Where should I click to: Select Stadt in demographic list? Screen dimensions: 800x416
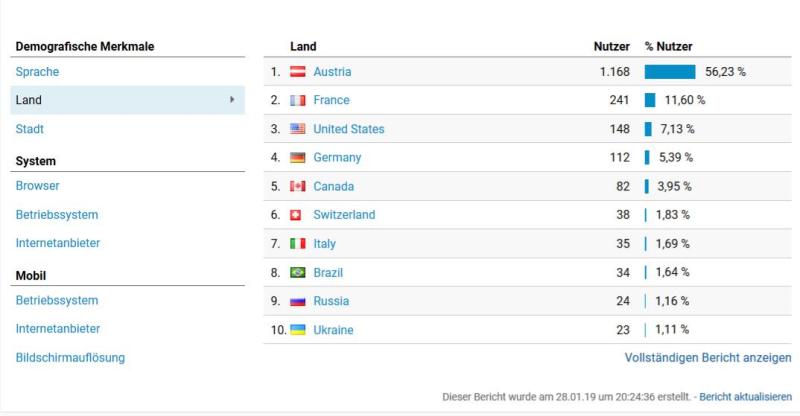pyautogui.click(x=30, y=129)
